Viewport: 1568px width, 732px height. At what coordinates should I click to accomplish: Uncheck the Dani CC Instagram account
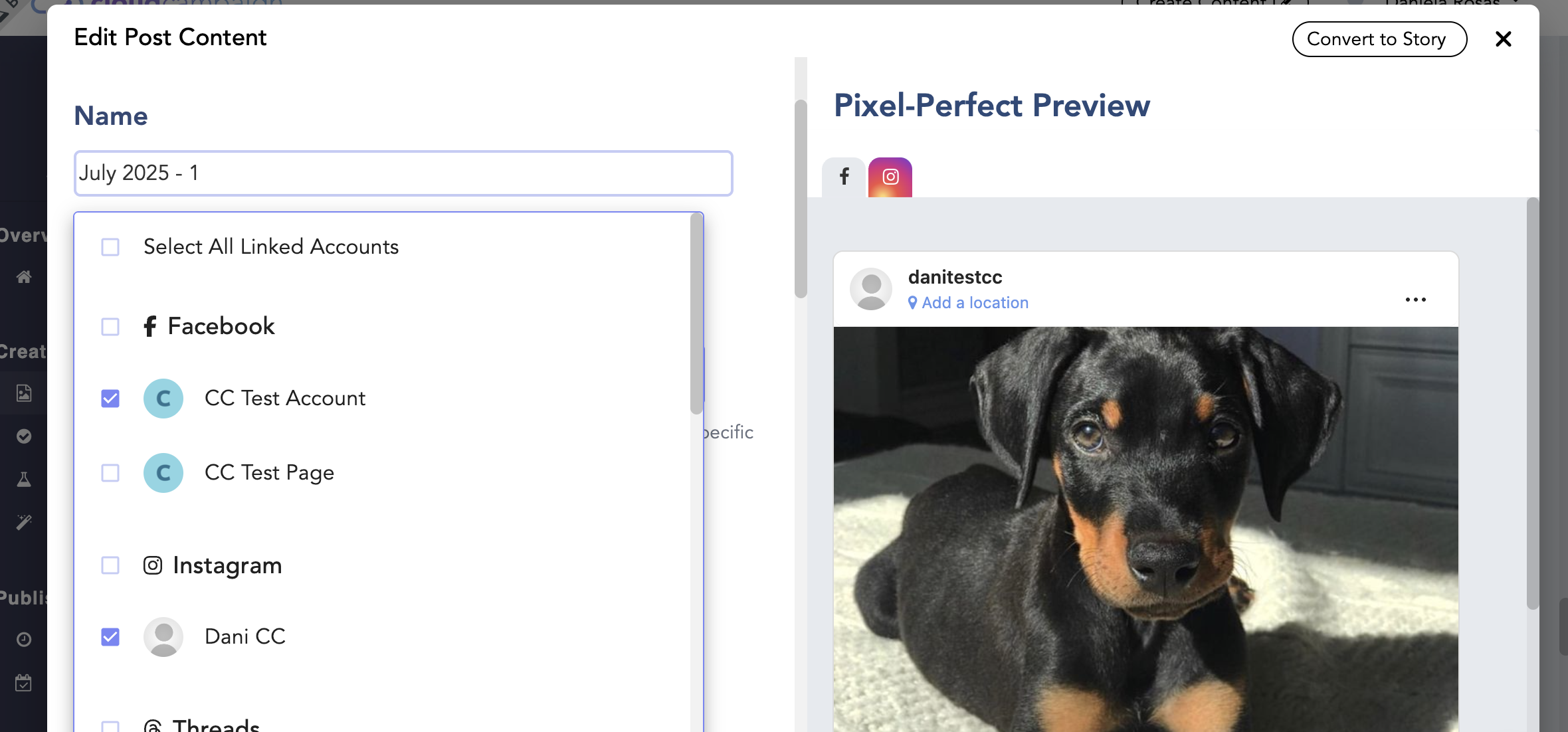click(x=110, y=637)
